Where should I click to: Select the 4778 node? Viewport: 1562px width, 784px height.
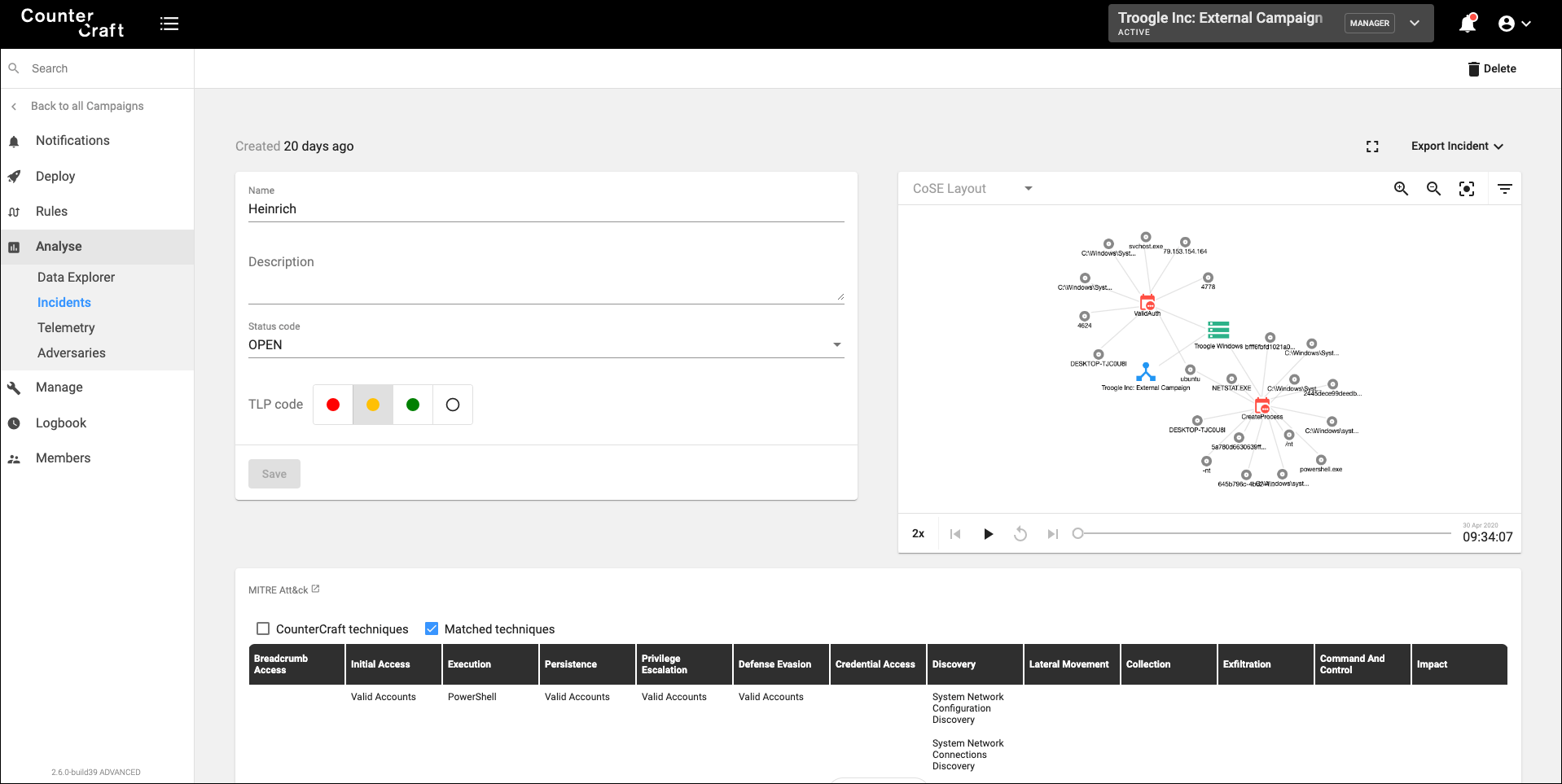pos(1208,278)
